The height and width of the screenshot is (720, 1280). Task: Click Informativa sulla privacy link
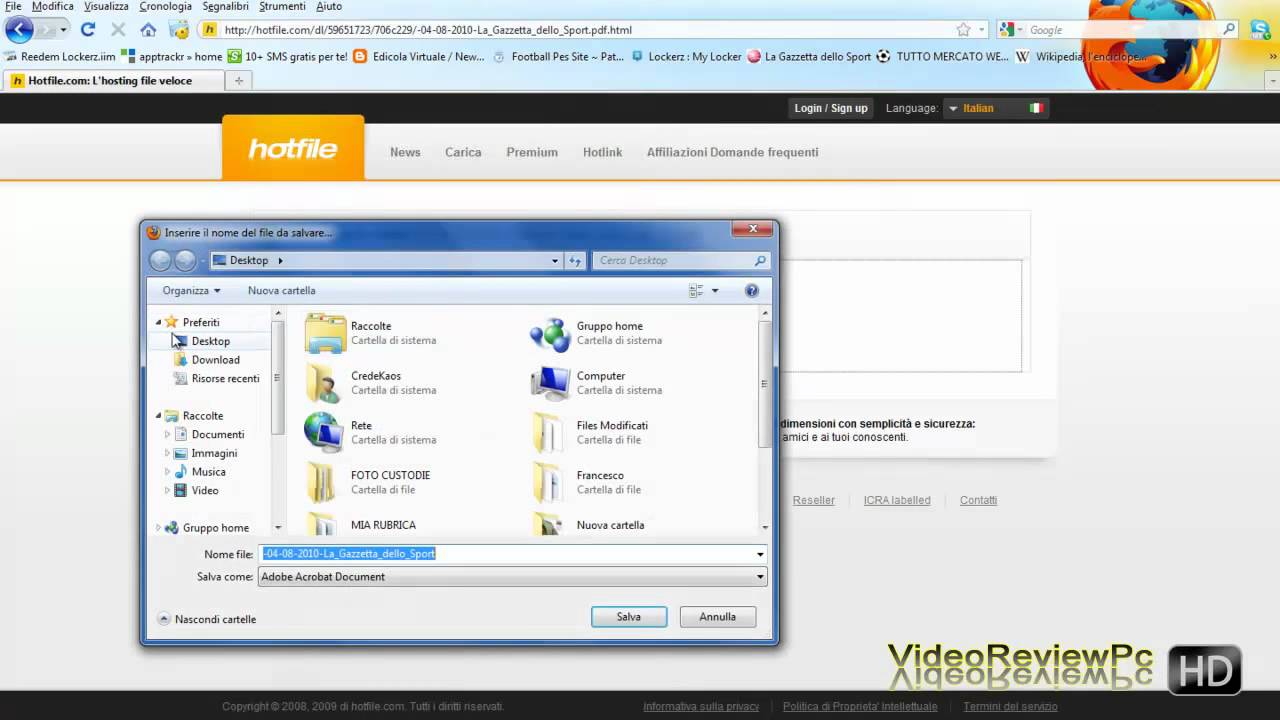(x=701, y=707)
